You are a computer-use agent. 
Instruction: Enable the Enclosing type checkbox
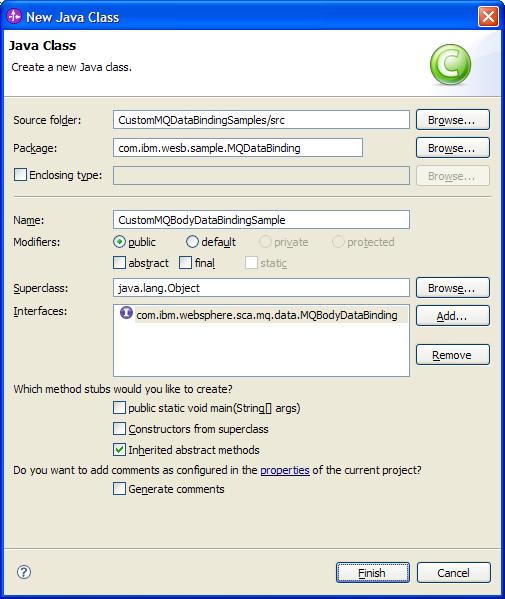[x=20, y=175]
